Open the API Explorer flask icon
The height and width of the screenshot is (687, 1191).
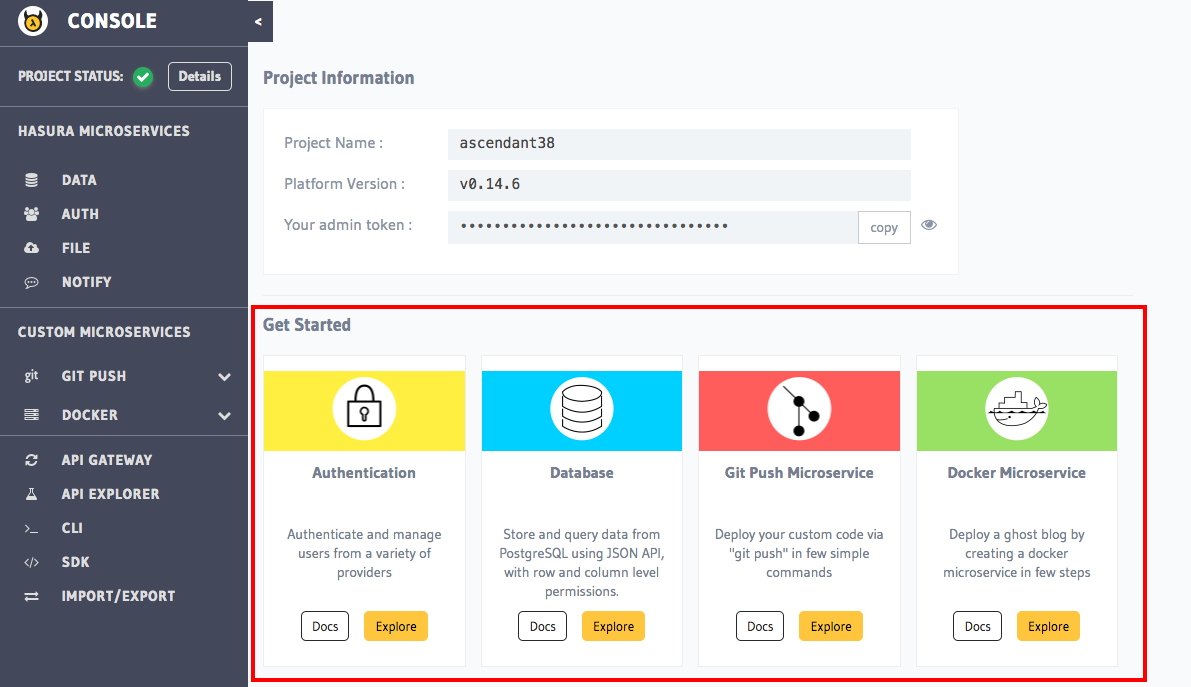click(32, 494)
